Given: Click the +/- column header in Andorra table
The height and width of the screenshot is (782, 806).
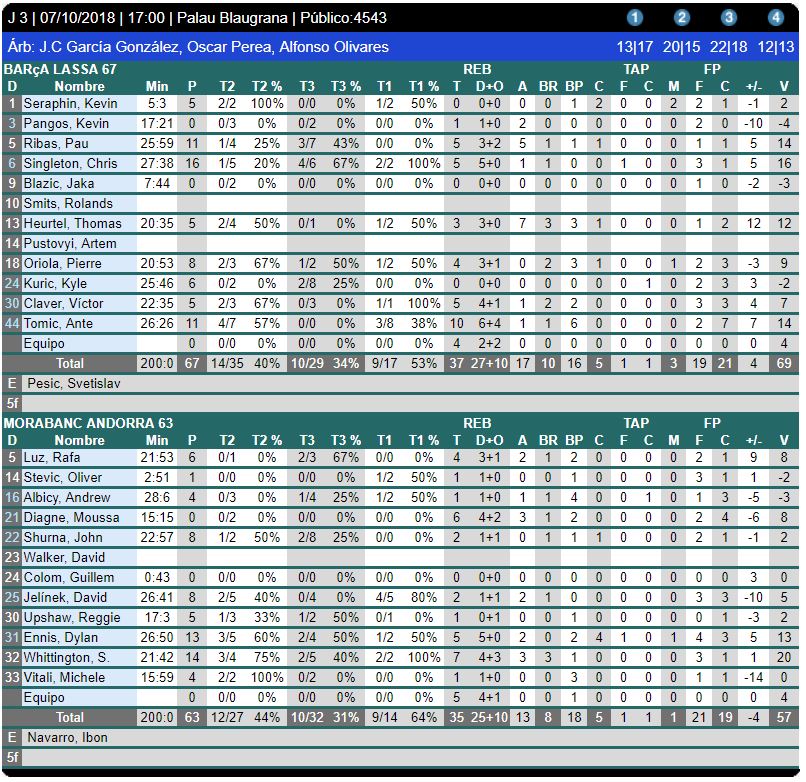Looking at the screenshot, I should click(x=754, y=441).
